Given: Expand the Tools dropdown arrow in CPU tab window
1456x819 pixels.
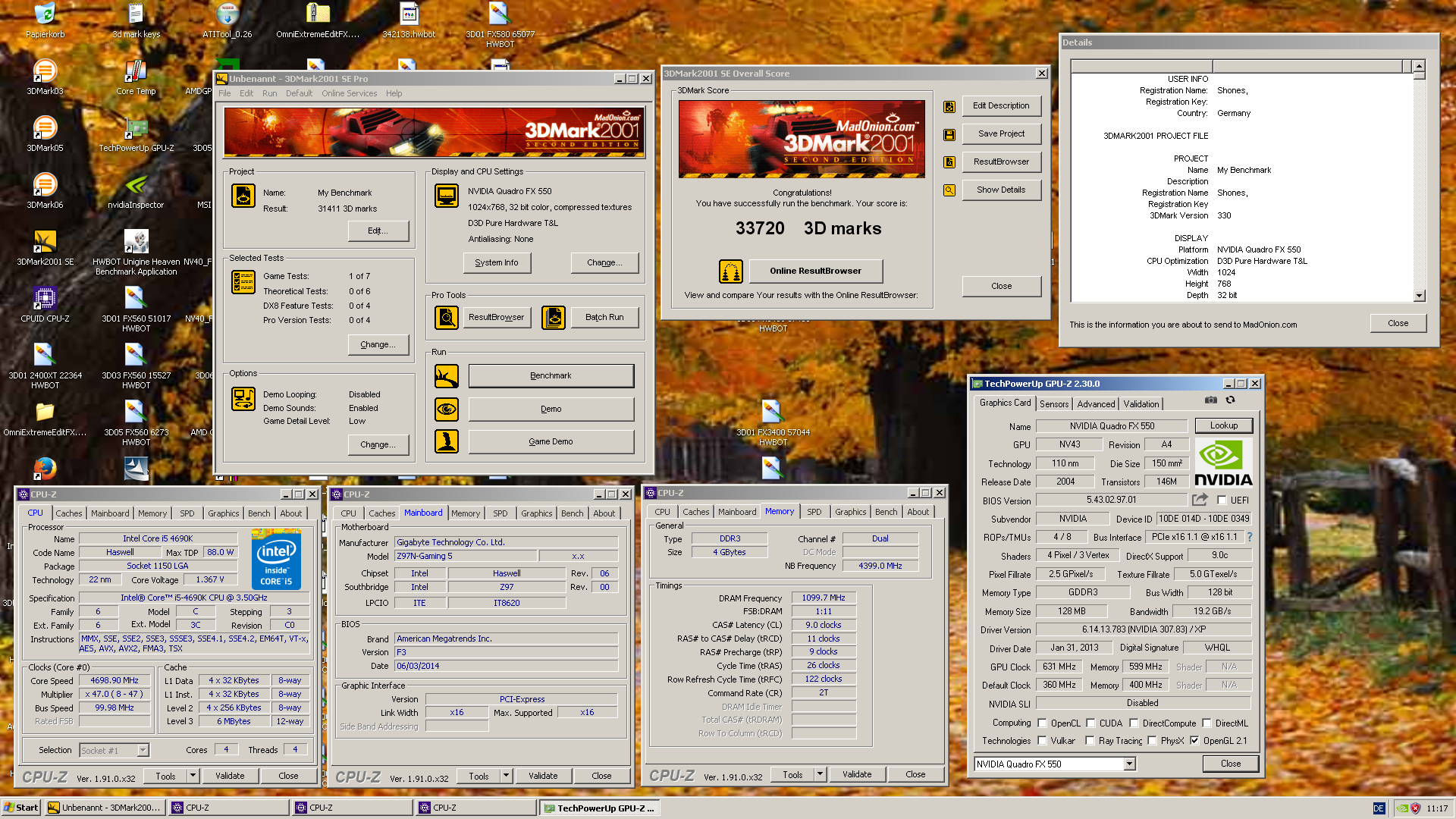Looking at the screenshot, I should pos(193,776).
